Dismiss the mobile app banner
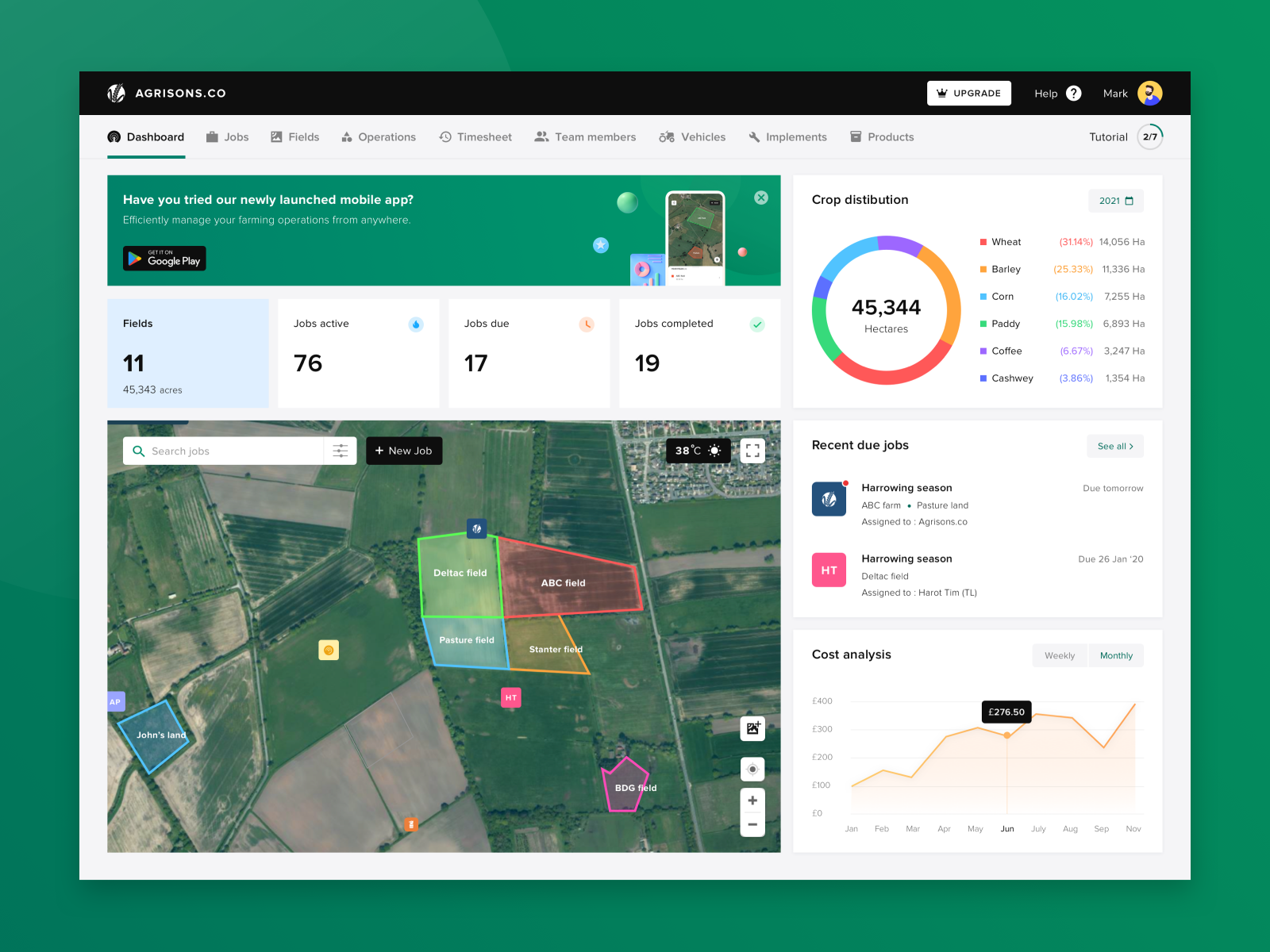Screen dimensions: 1270x952 point(760,198)
